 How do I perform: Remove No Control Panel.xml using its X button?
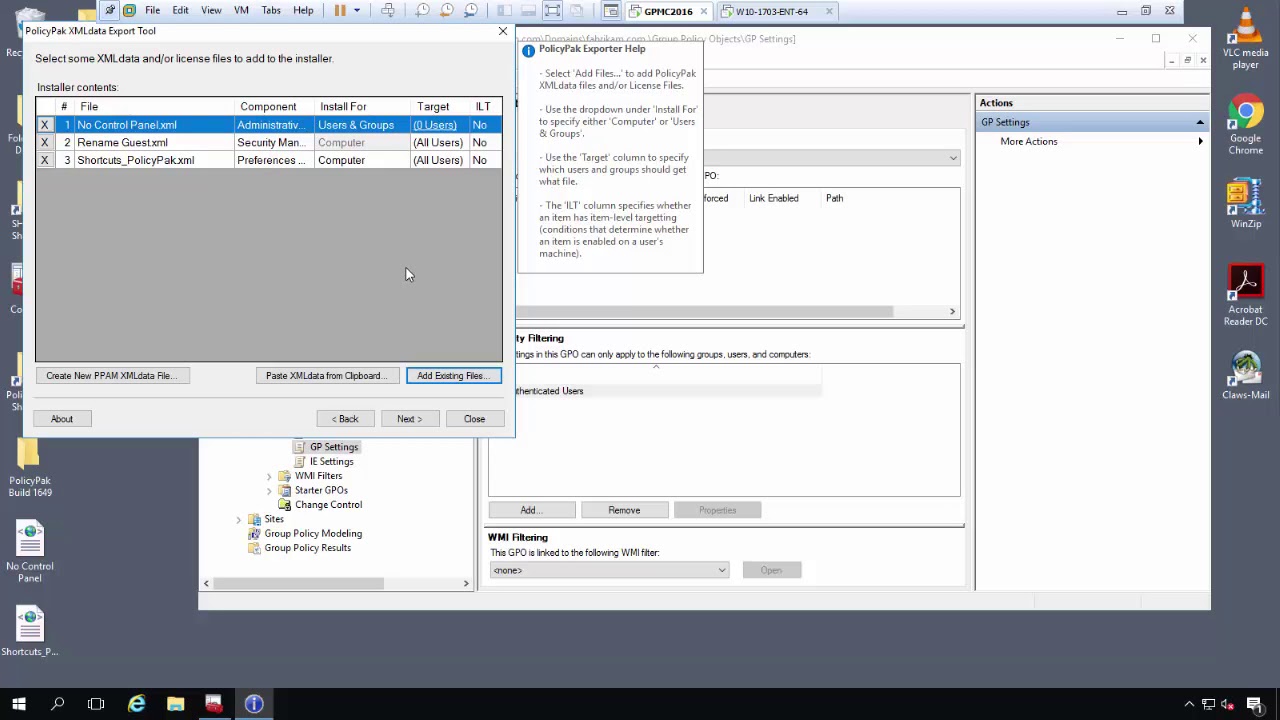(x=44, y=125)
